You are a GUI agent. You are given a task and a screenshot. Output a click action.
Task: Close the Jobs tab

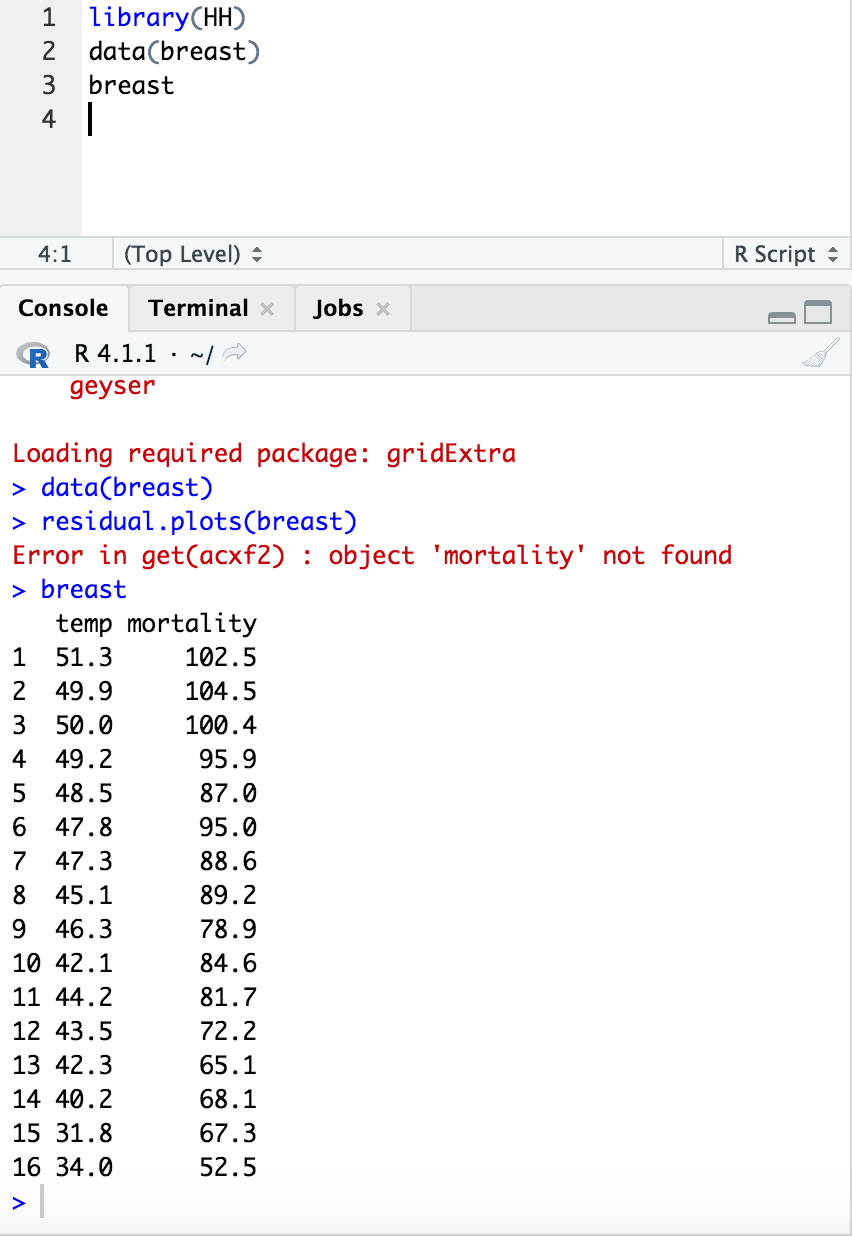click(382, 309)
